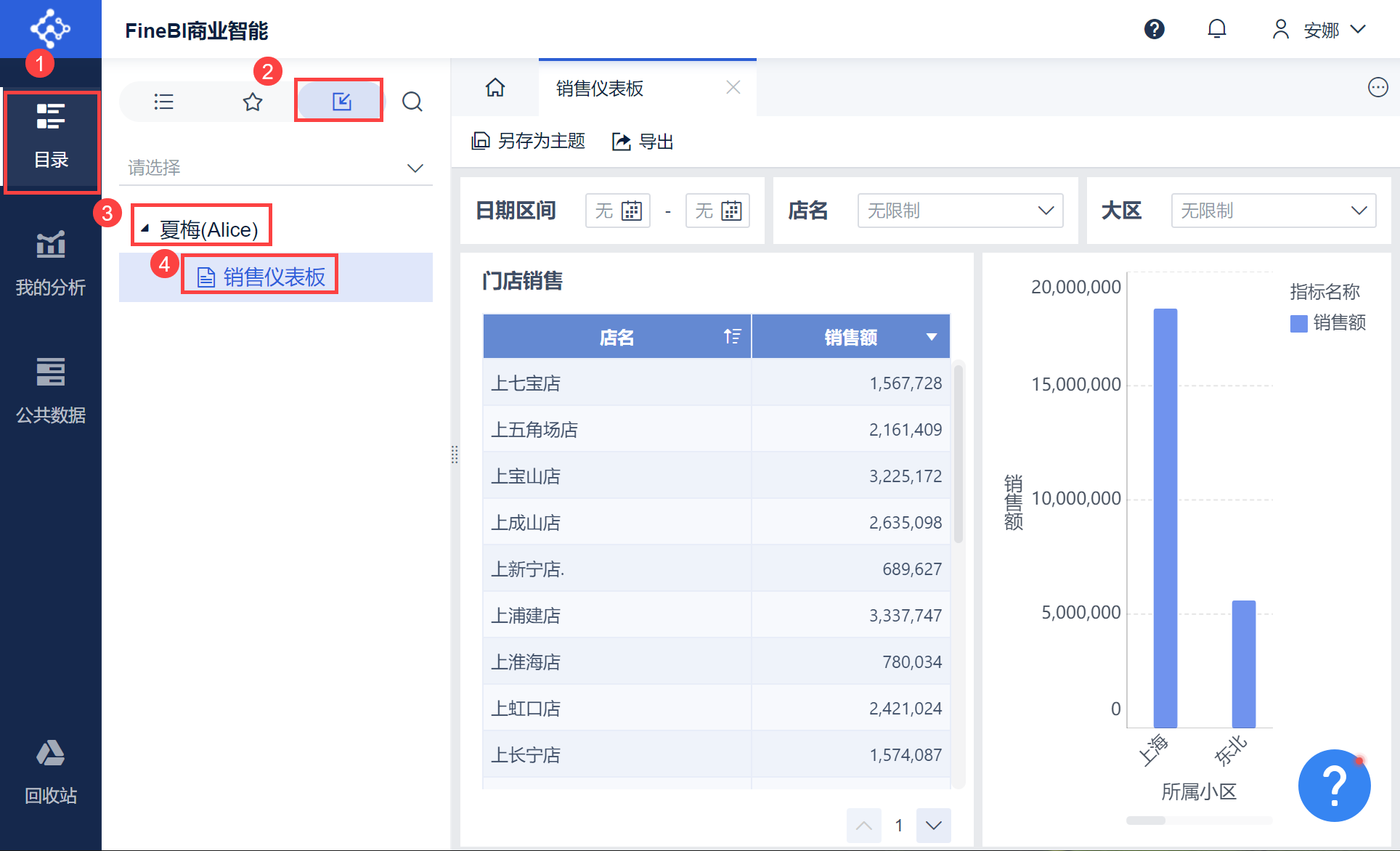This screenshot has height=851, width=1400.
Task: Select the 销售仪表板 tab
Action: 600,89
